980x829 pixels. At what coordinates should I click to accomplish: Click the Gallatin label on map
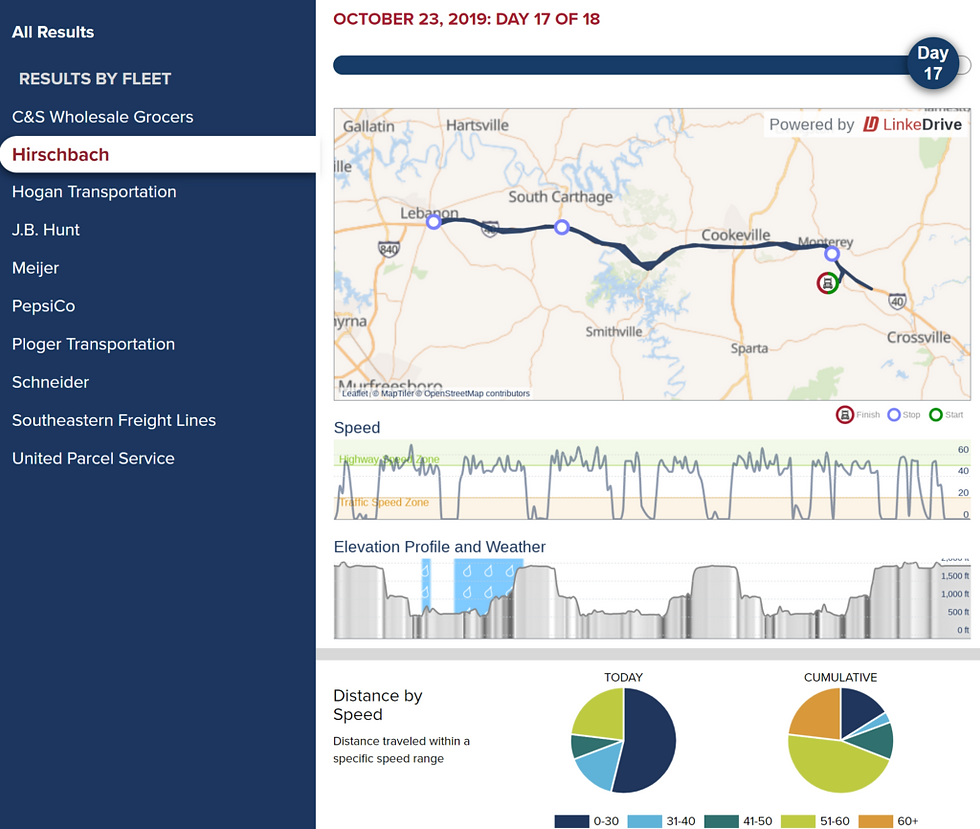(369, 126)
